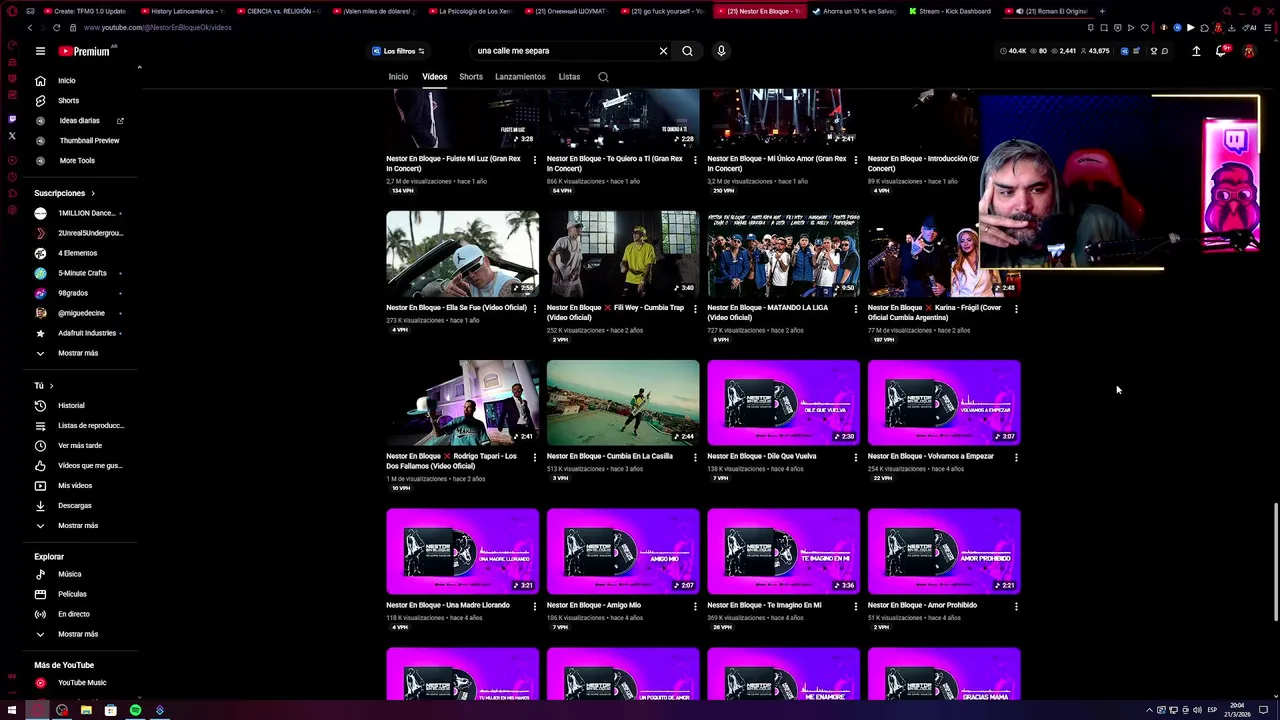Open options menu for Amigo Mío
The image size is (1280, 720).
[695, 606]
